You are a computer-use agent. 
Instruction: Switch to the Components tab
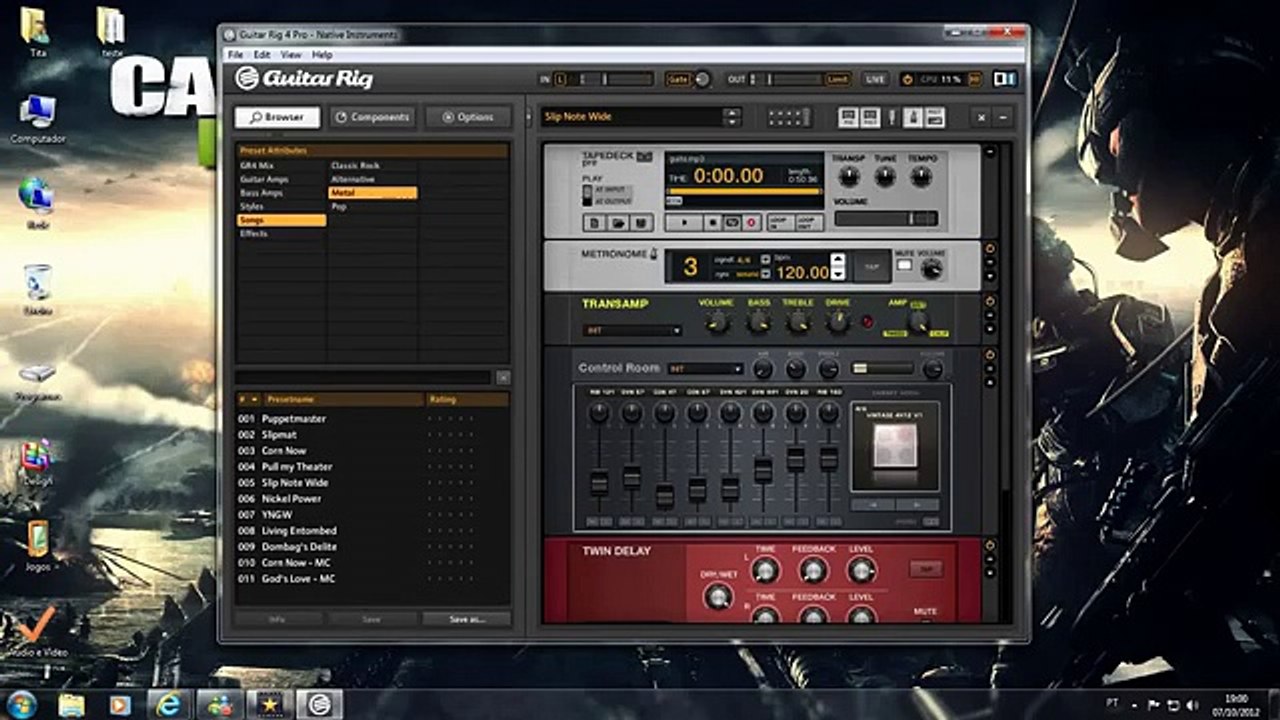[372, 117]
